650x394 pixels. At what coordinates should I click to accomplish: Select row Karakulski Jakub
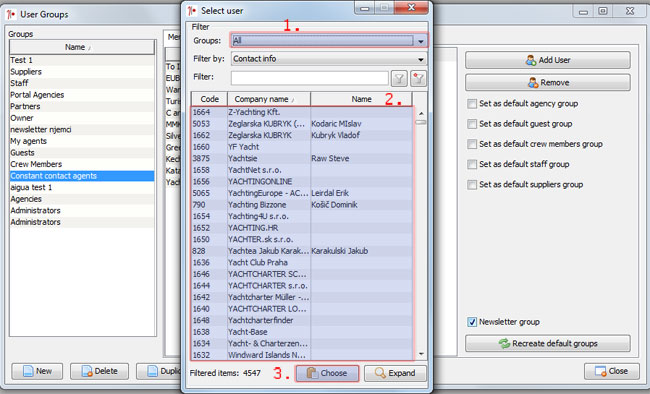coord(302,251)
